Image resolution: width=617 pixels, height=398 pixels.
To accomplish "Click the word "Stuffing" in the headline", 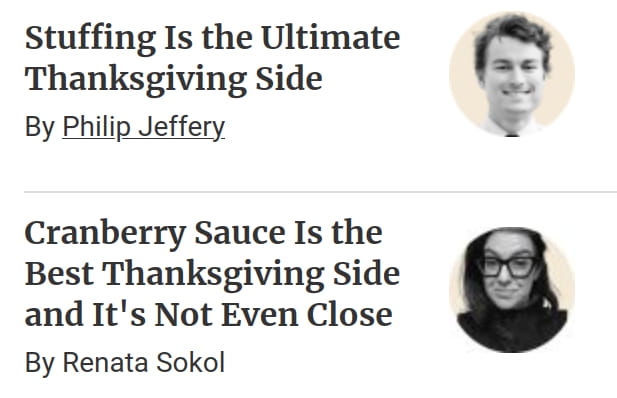I will [x=91, y=39].
